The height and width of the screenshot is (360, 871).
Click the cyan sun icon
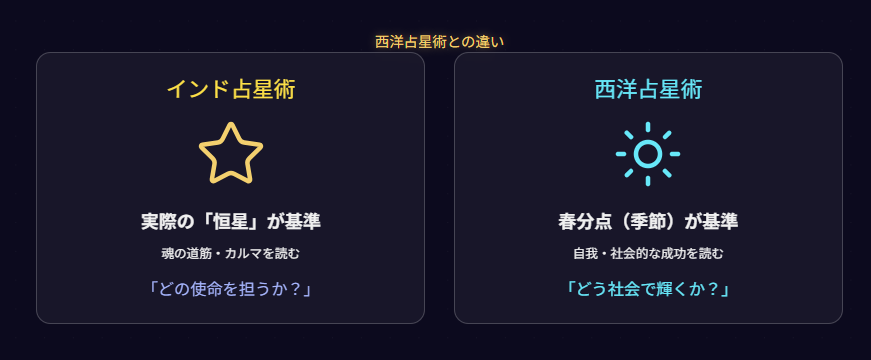point(648,154)
